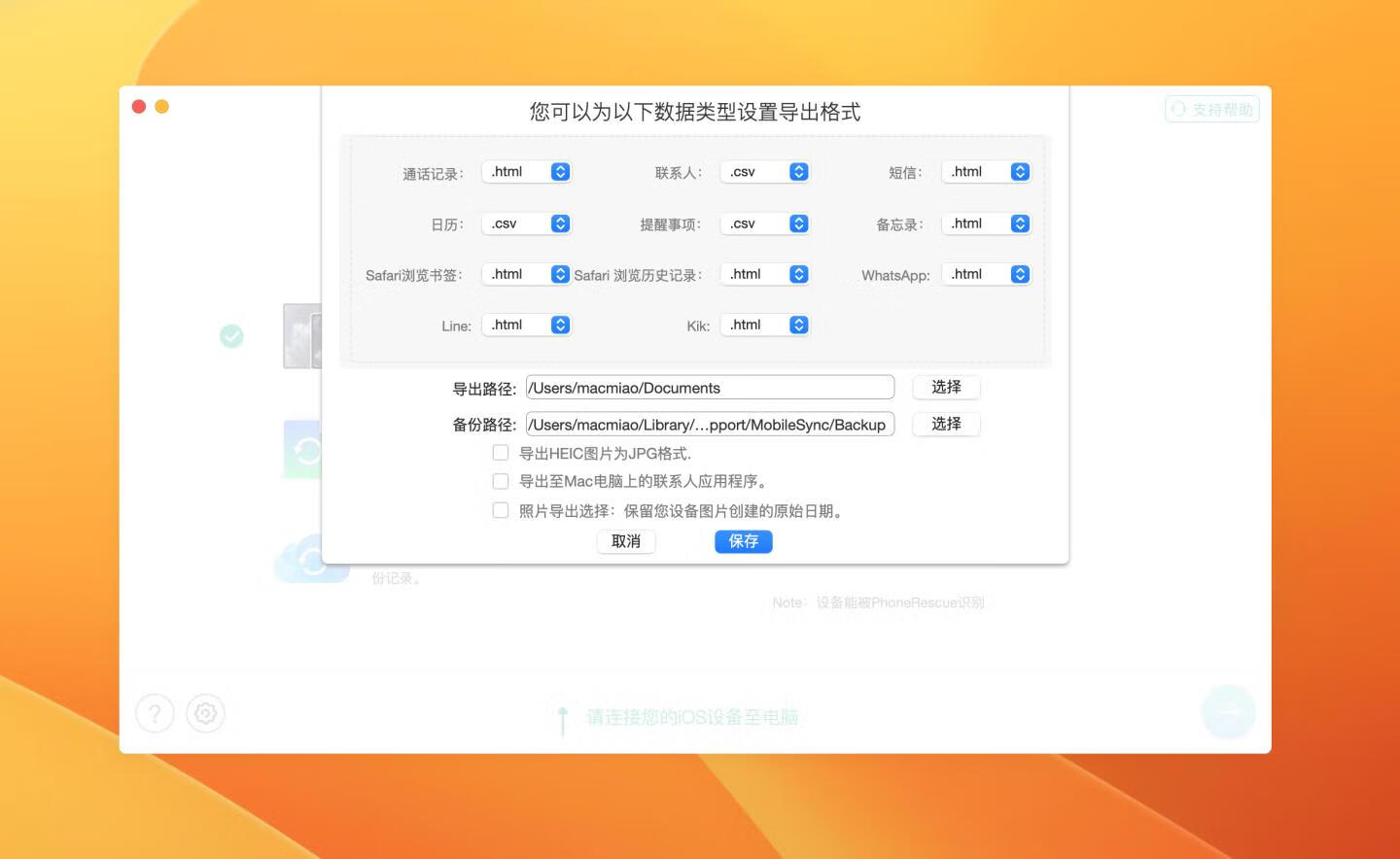Open the 通话记录 format dropdown
This screenshot has height=859, width=1400.
(526, 172)
